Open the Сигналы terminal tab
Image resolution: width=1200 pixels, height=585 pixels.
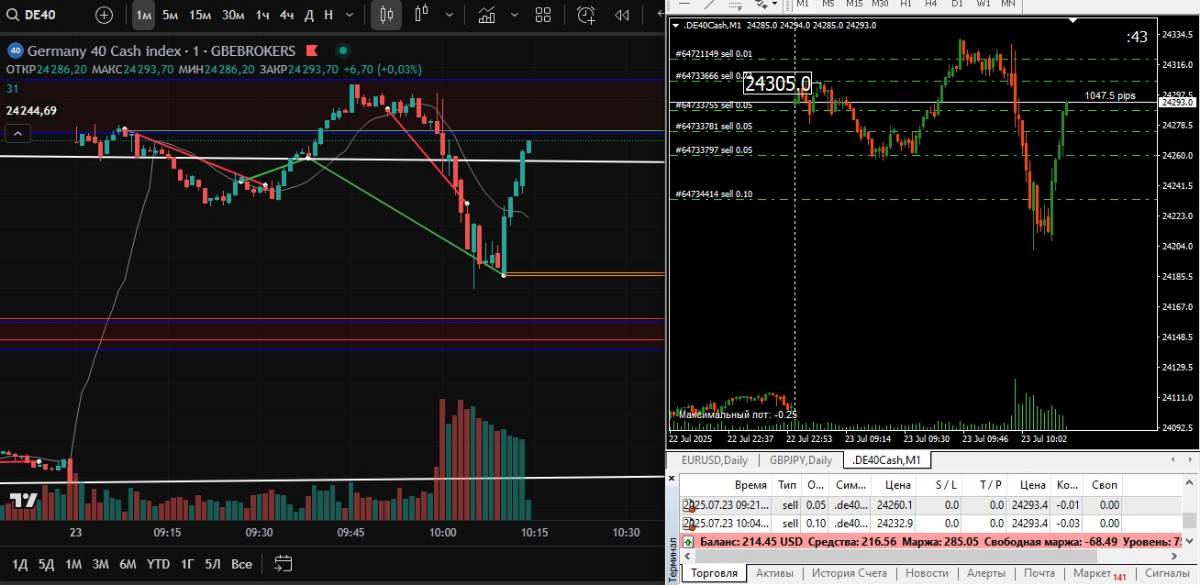coord(1166,574)
